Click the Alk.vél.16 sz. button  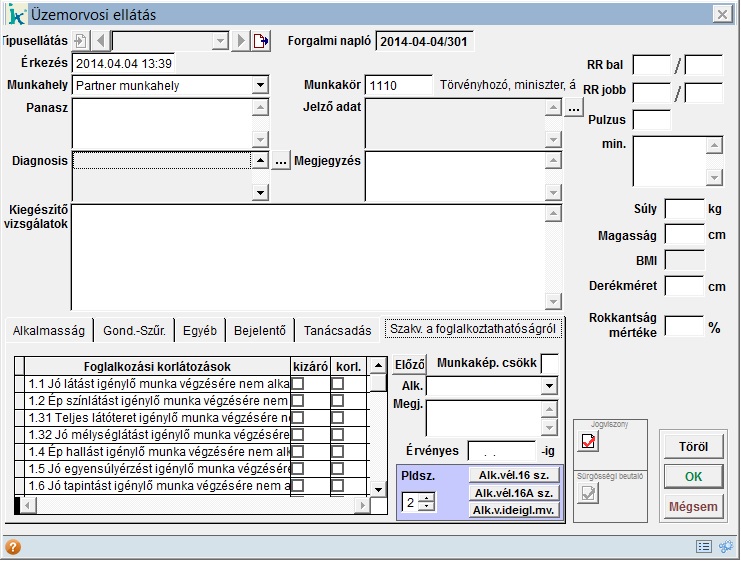[514, 475]
